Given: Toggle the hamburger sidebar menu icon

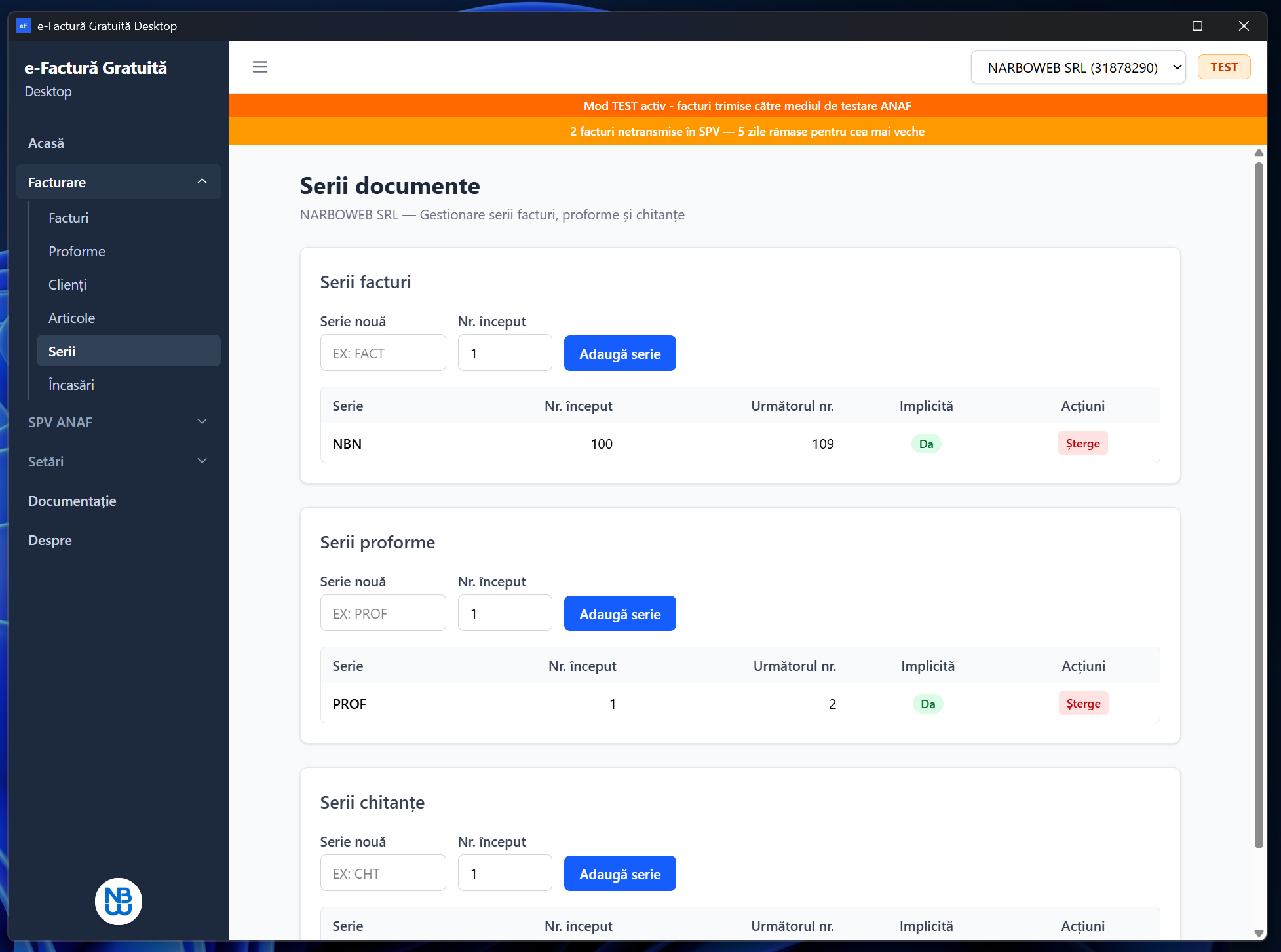Looking at the screenshot, I should point(260,67).
